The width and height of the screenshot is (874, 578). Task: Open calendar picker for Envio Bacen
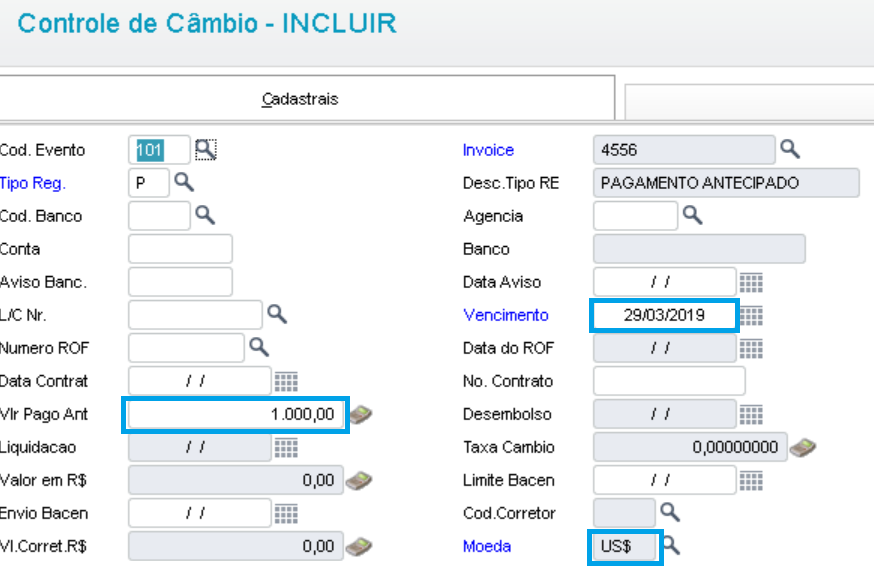[x=286, y=514]
